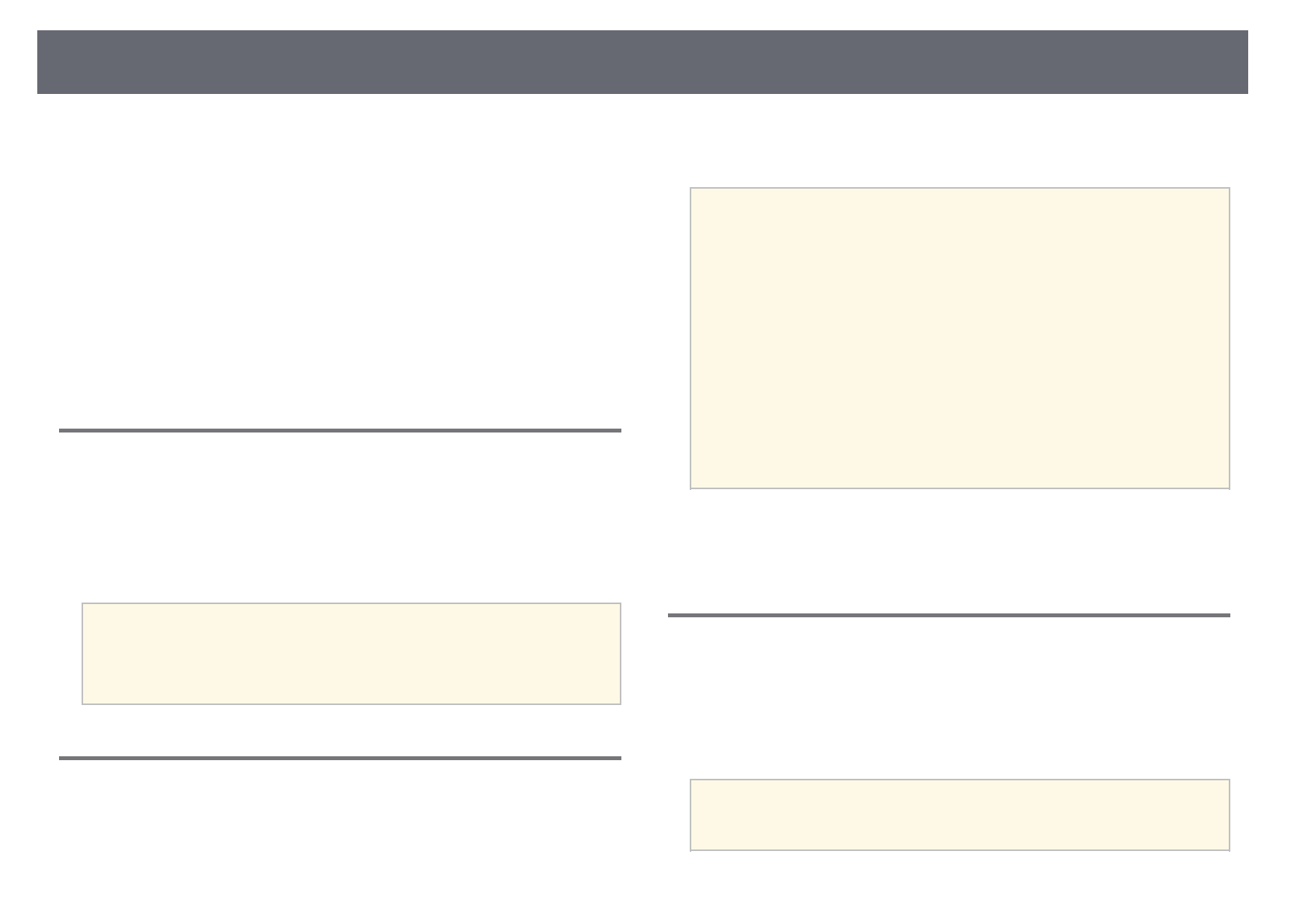
Task: Click the cream box in the left column
Action: point(351,653)
